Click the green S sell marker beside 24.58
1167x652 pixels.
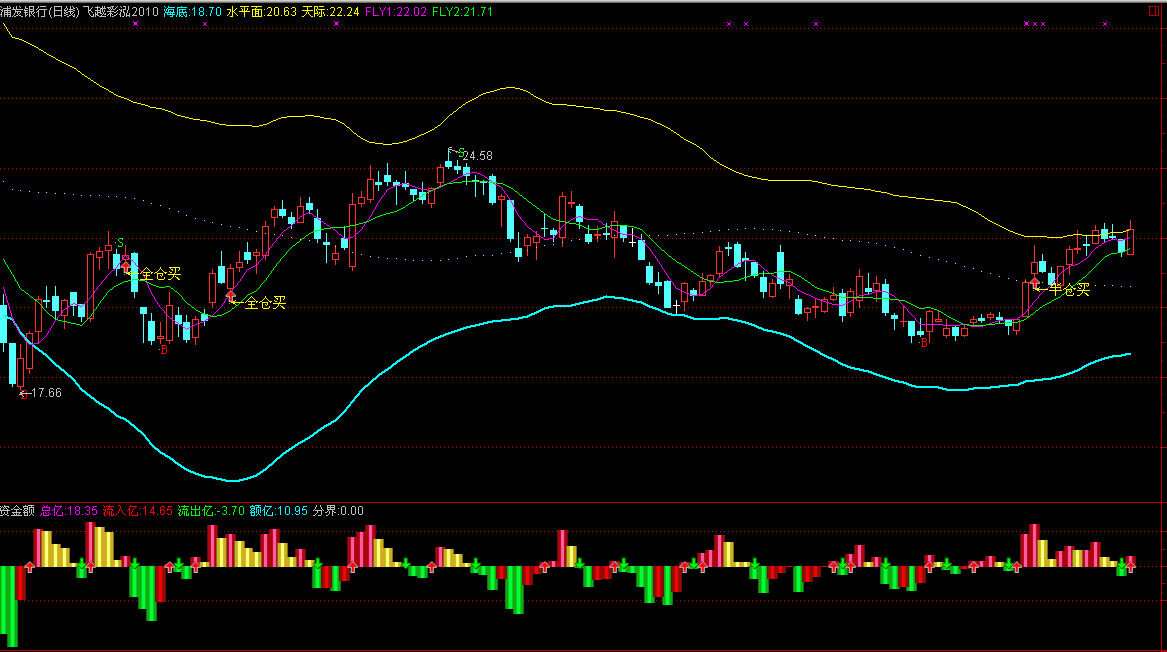click(x=461, y=152)
